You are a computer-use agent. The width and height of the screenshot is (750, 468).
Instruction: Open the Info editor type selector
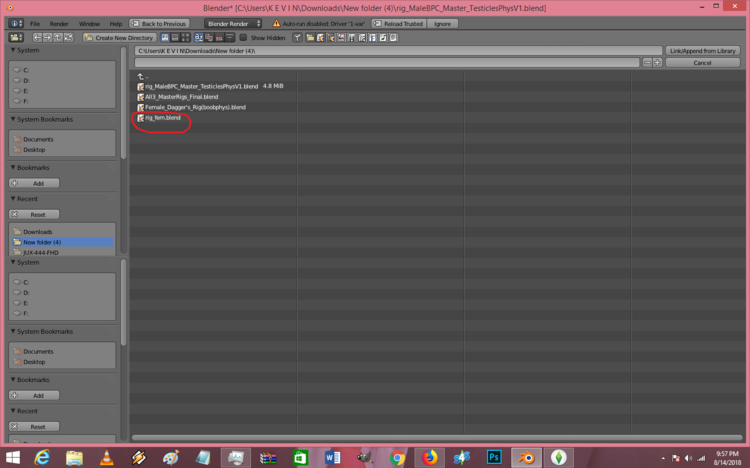(x=15, y=23)
